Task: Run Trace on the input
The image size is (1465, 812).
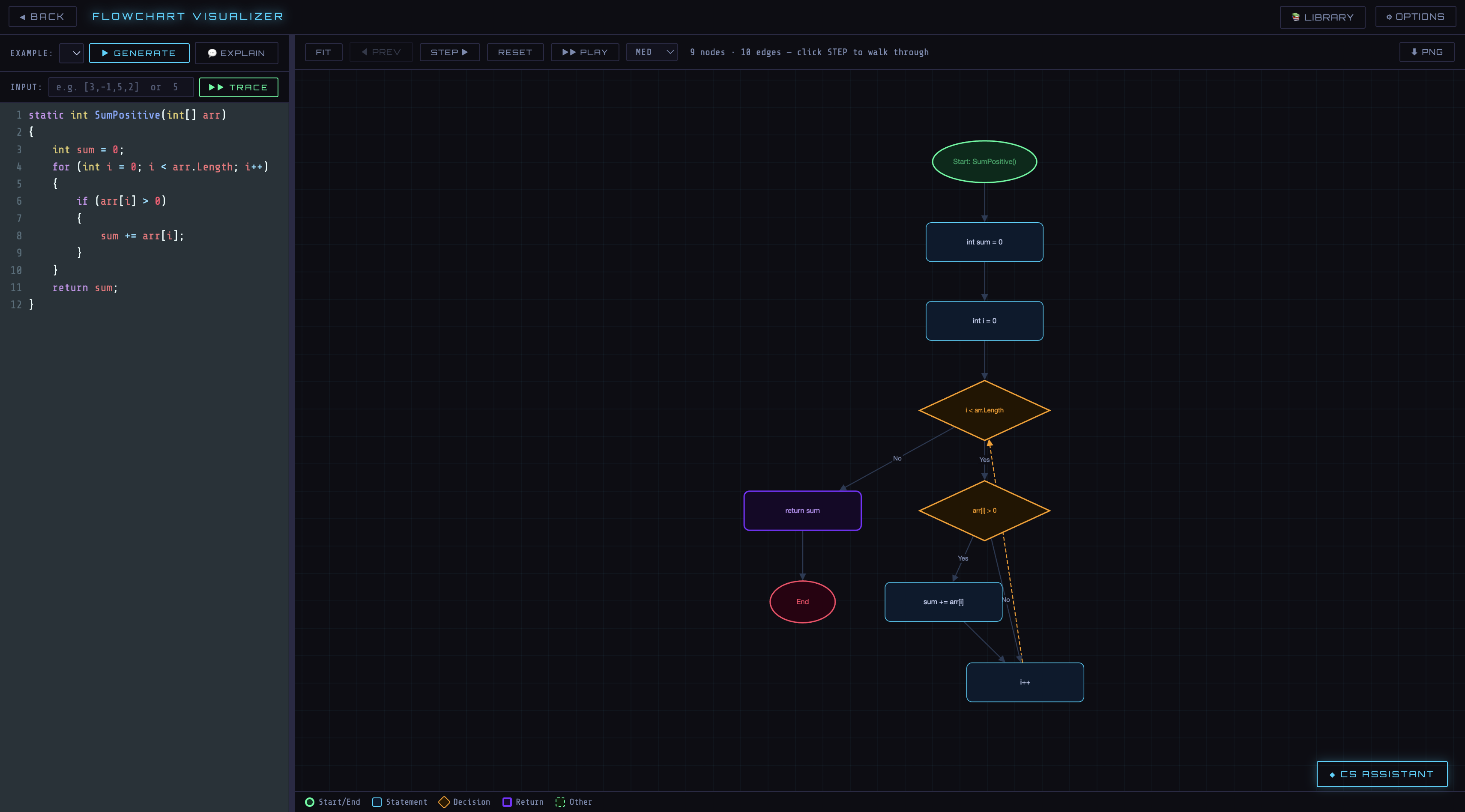Action: pyautogui.click(x=238, y=87)
